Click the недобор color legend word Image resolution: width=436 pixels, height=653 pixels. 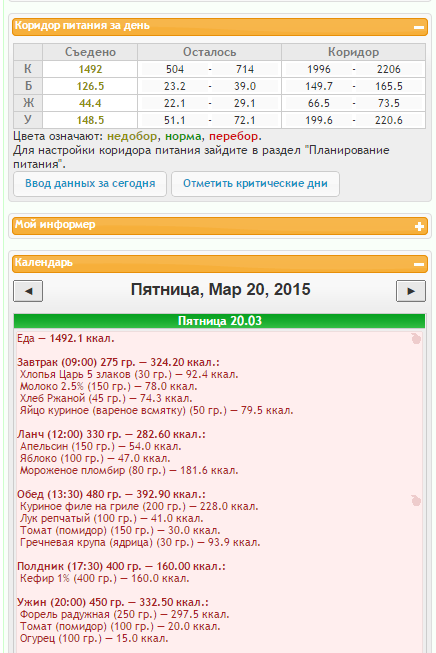(132, 136)
